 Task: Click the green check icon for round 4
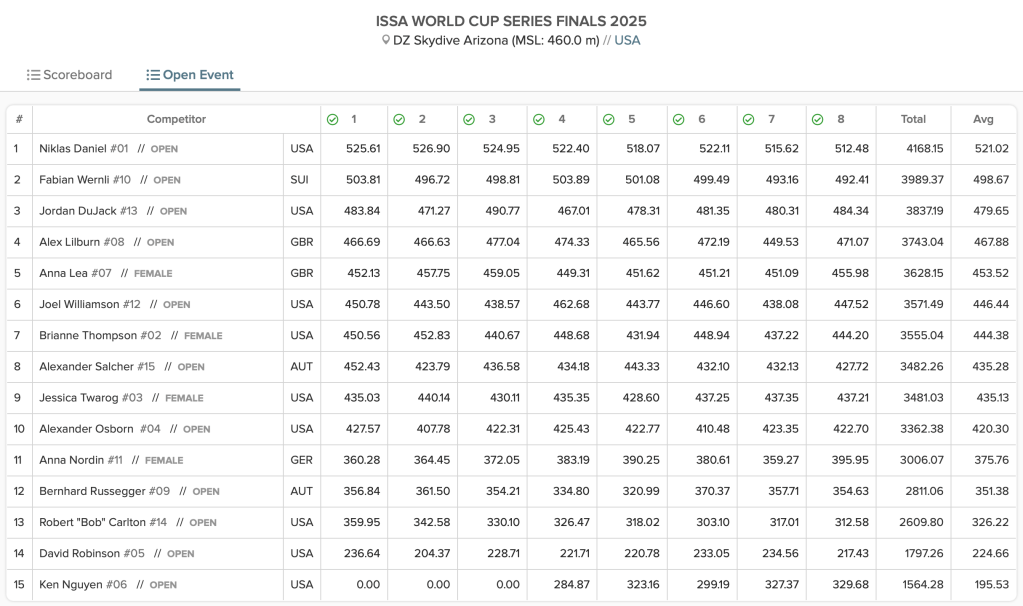(x=539, y=119)
